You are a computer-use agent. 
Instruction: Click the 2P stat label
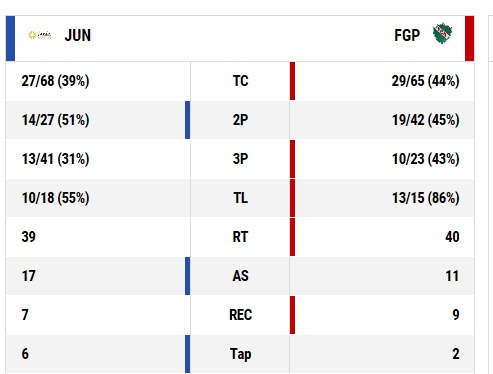point(240,120)
